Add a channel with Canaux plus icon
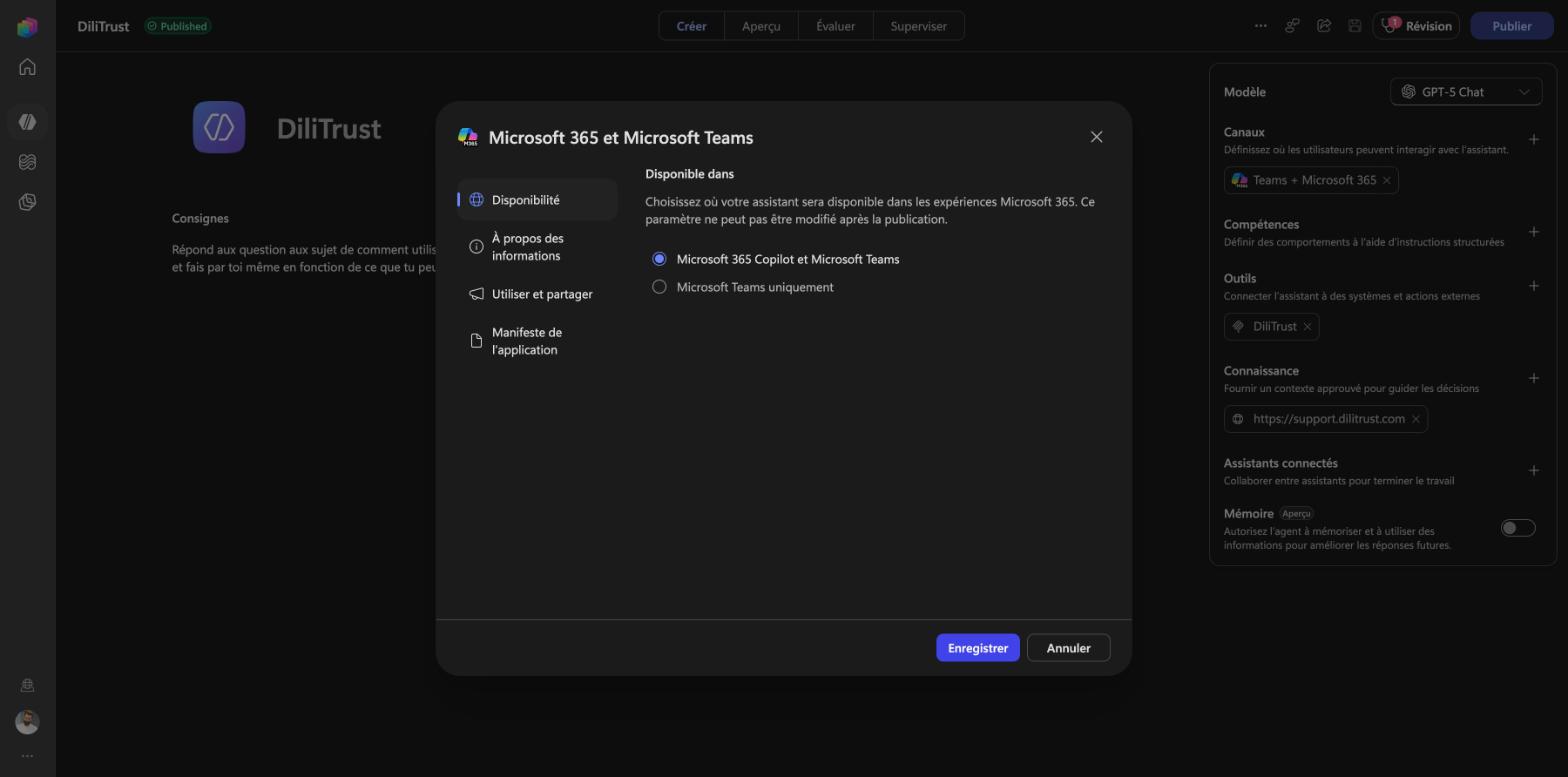Viewport: 1568px width, 777px height. coord(1533,140)
